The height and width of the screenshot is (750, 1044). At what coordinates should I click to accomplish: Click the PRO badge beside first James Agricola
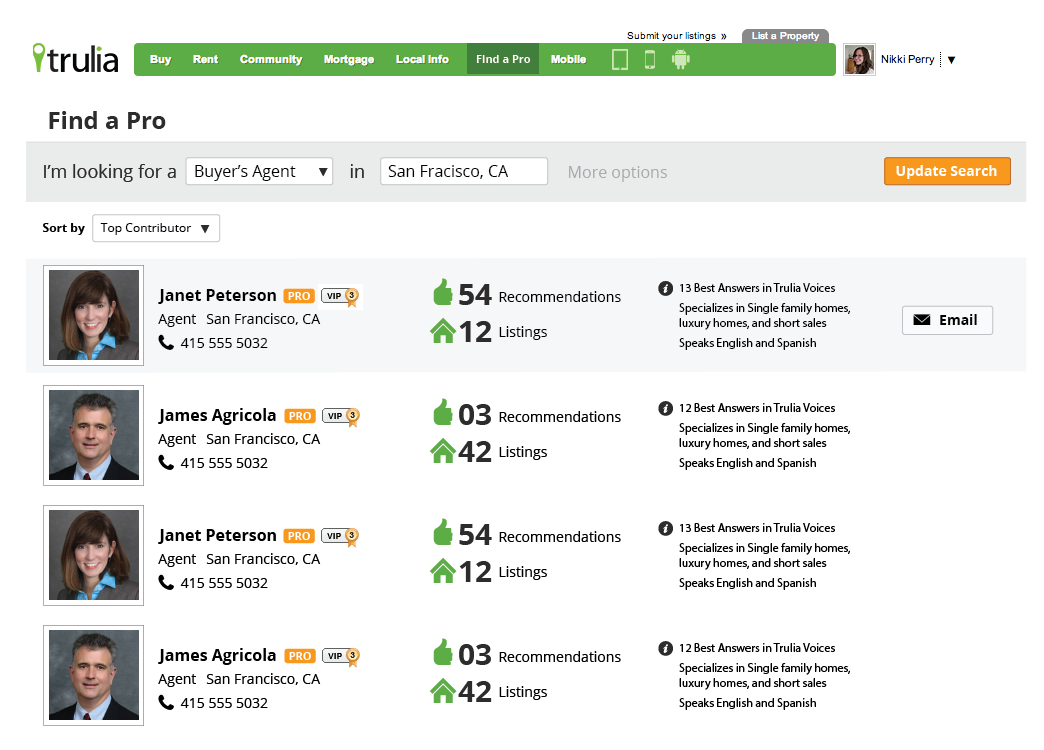(300, 416)
